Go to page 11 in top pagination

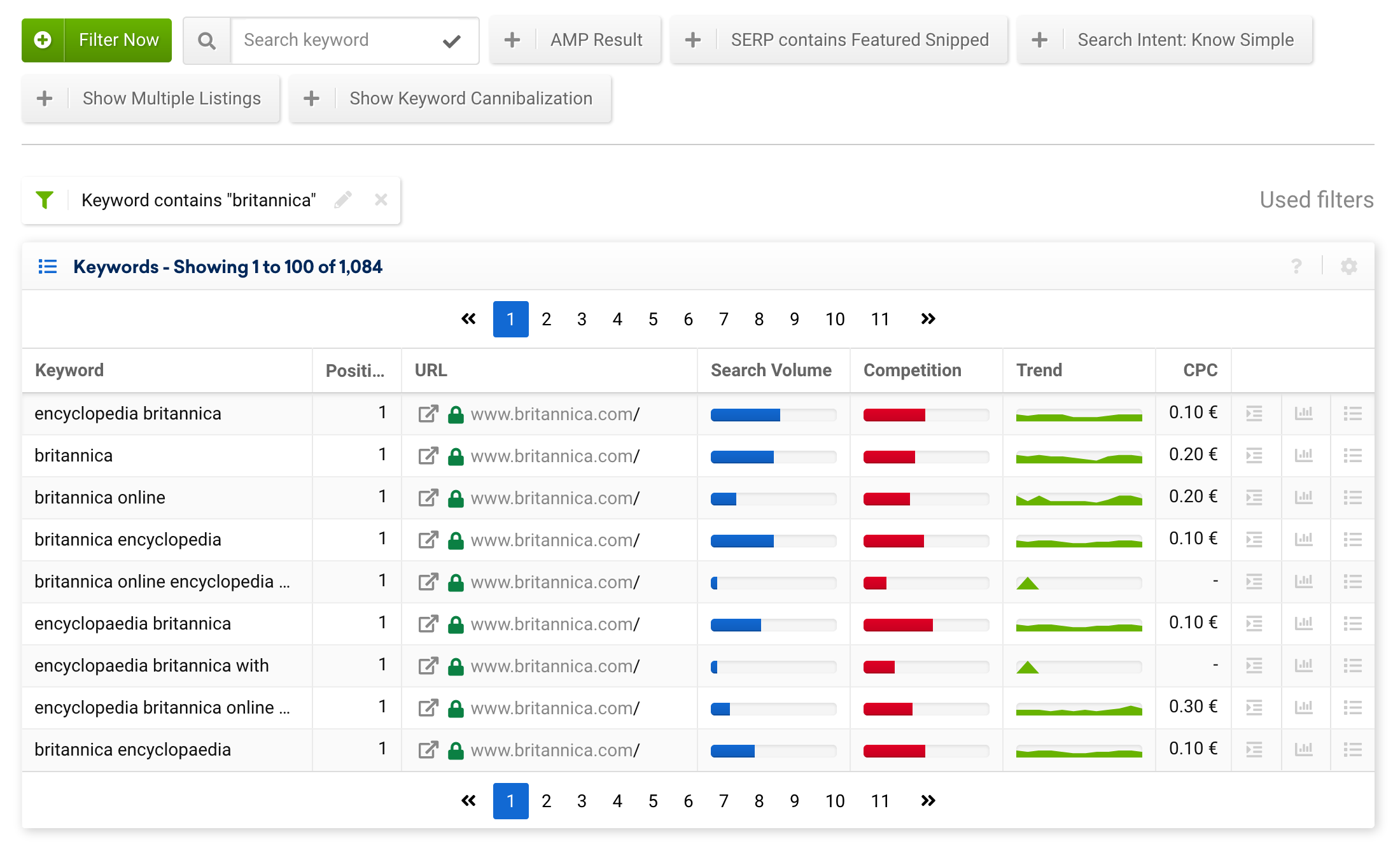click(880, 319)
